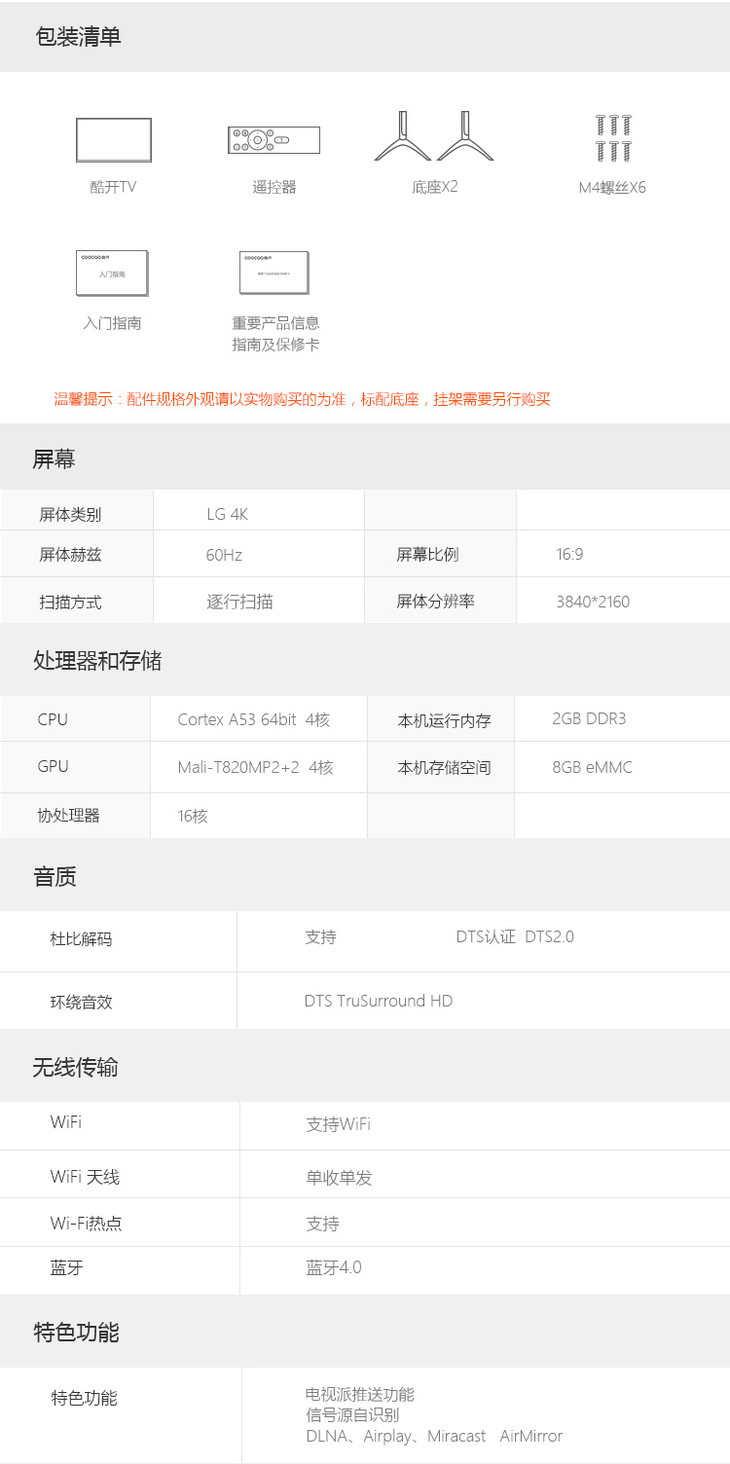The height and width of the screenshot is (1464, 730).
Task: Click the DTS TruSurround HD value
Action: [378, 1001]
